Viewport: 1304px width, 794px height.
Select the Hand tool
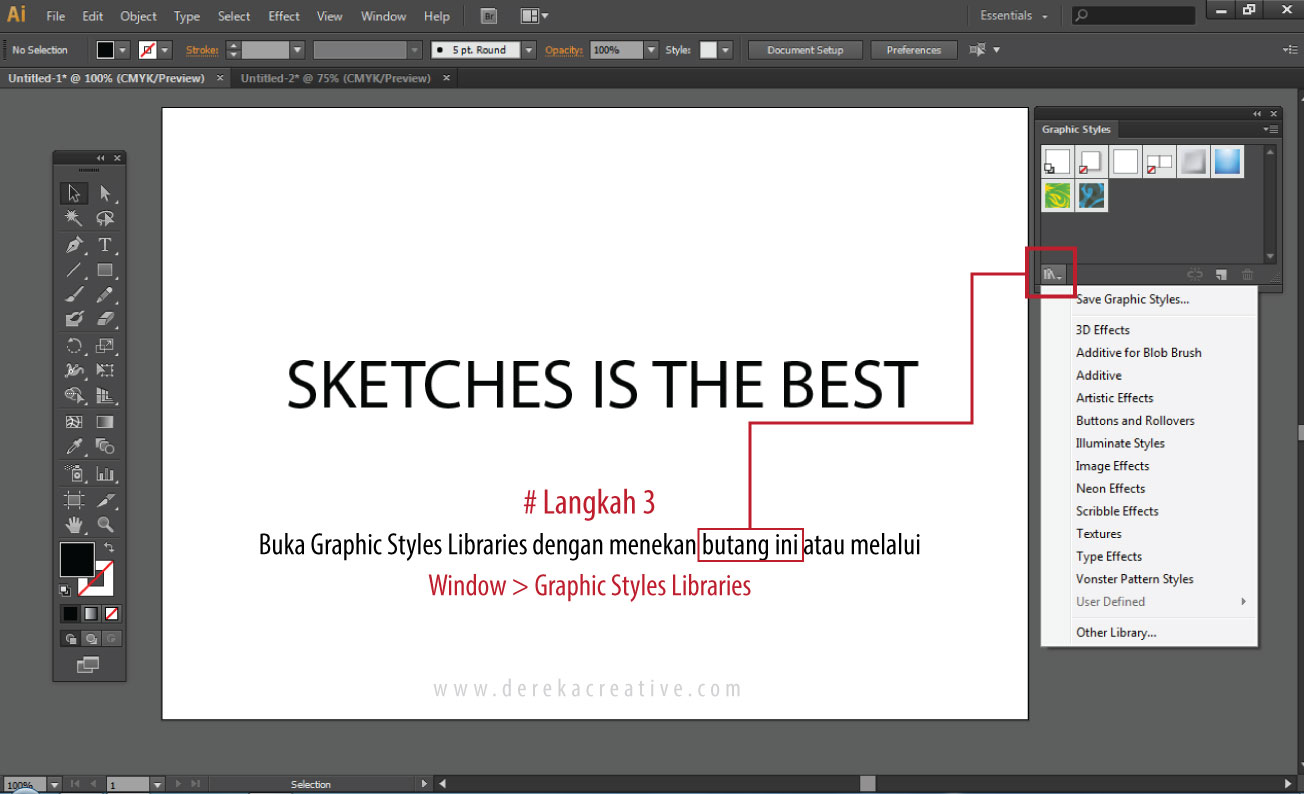[74, 524]
